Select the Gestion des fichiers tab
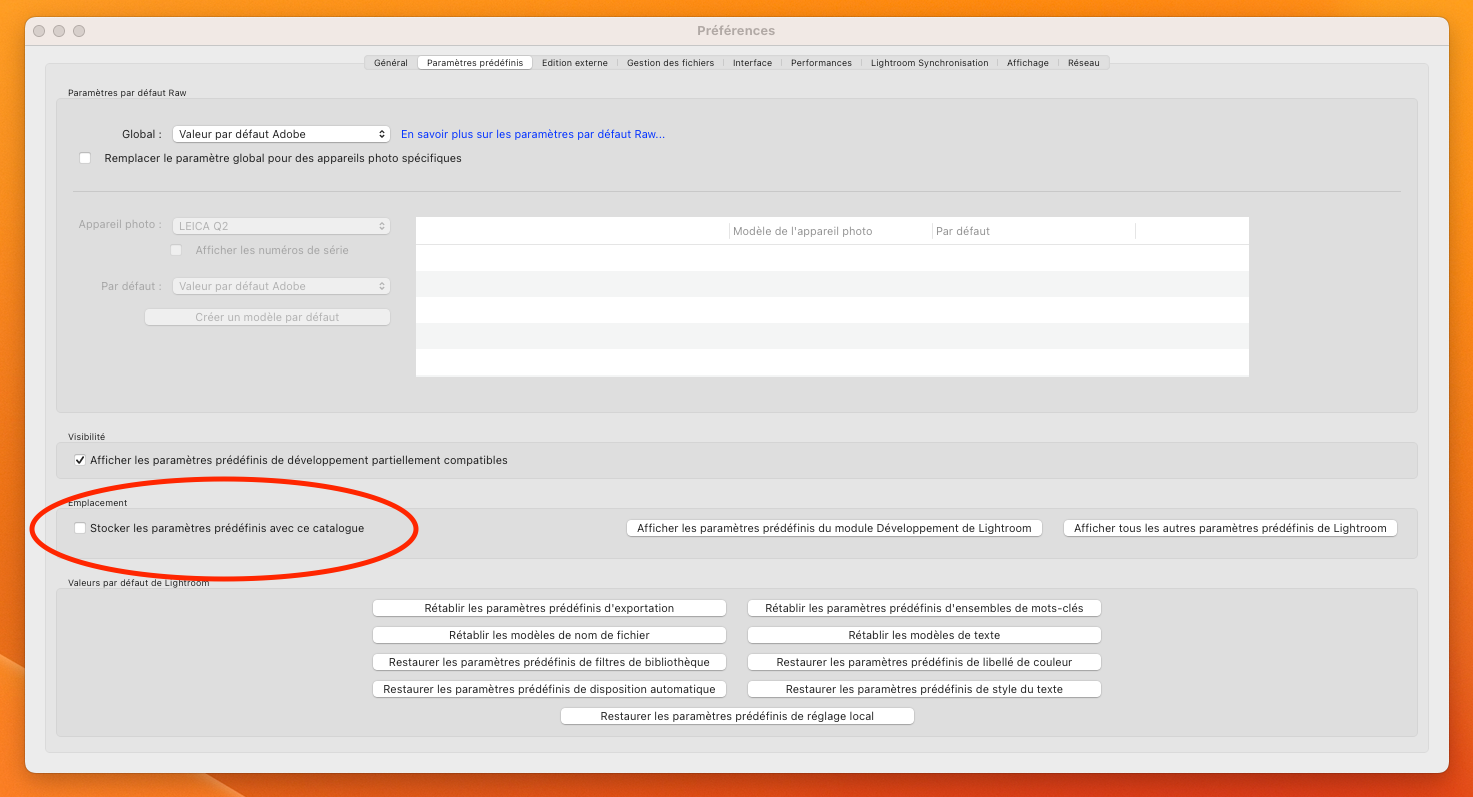 670,63
